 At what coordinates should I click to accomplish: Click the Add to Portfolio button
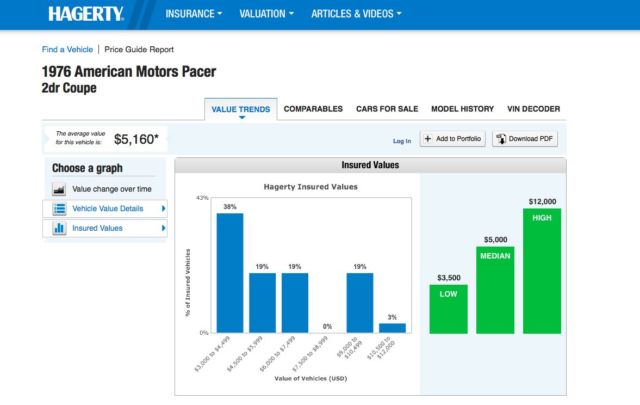tap(453, 139)
